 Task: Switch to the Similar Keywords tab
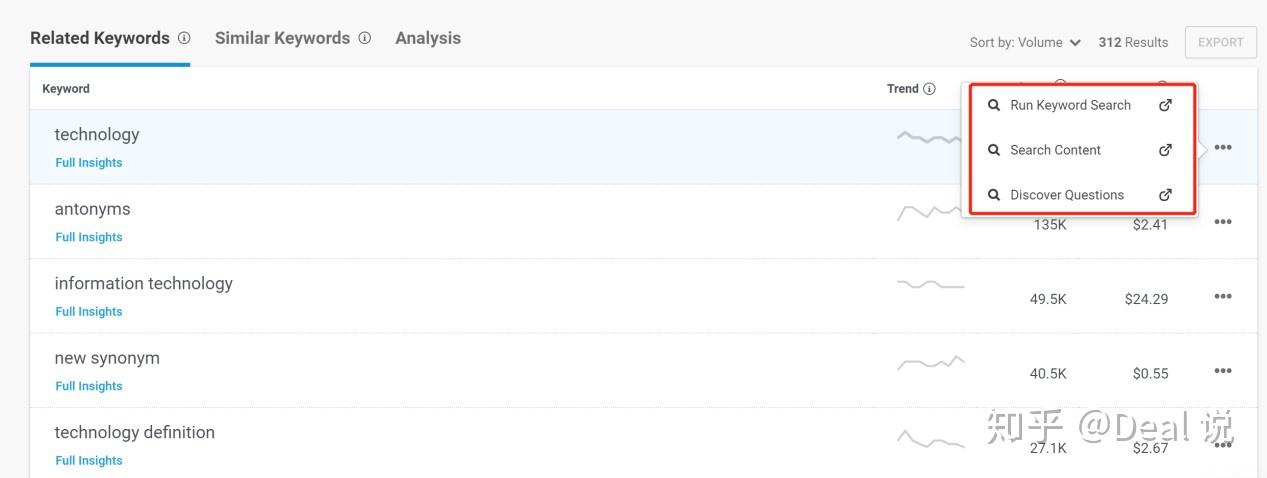pos(282,38)
